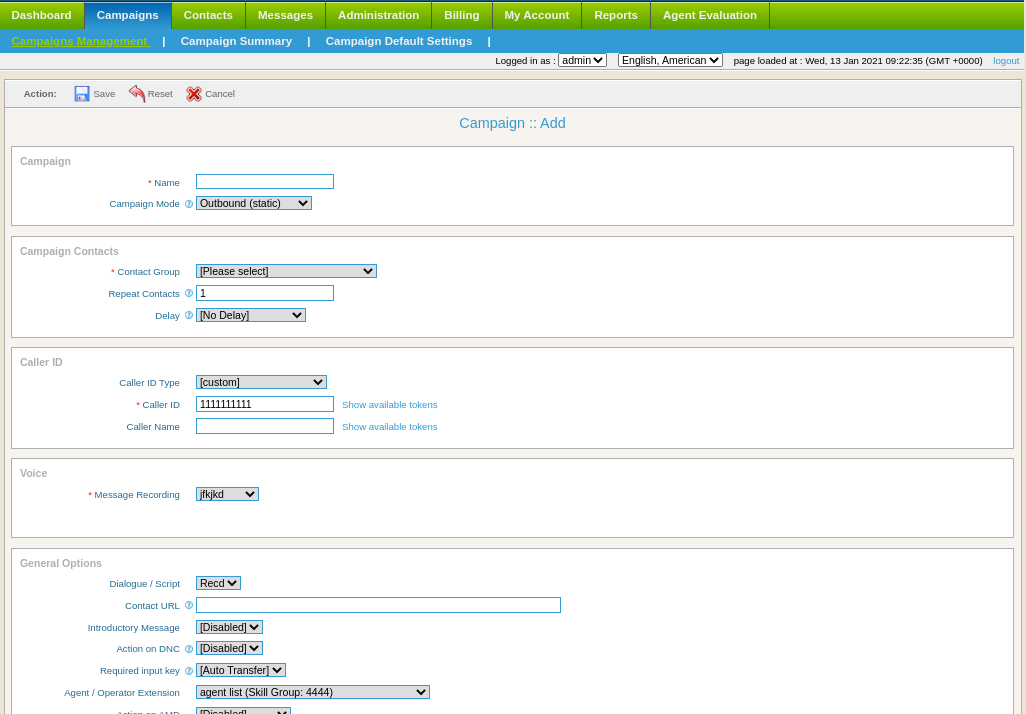
Task: Open the Introductory Message dropdown
Action: click(x=229, y=627)
